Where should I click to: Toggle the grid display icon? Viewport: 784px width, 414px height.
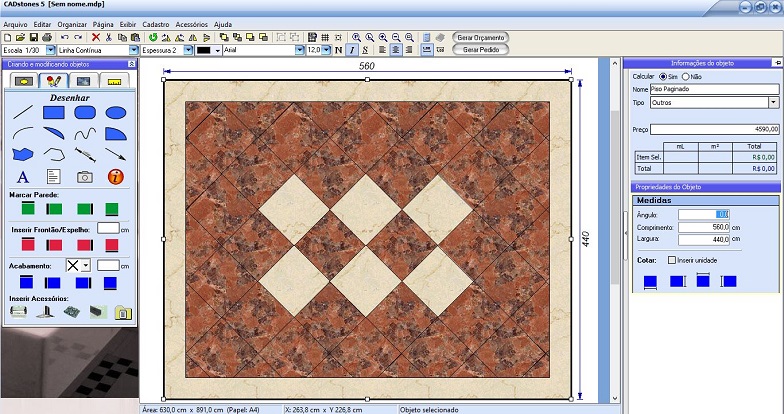tap(325, 38)
